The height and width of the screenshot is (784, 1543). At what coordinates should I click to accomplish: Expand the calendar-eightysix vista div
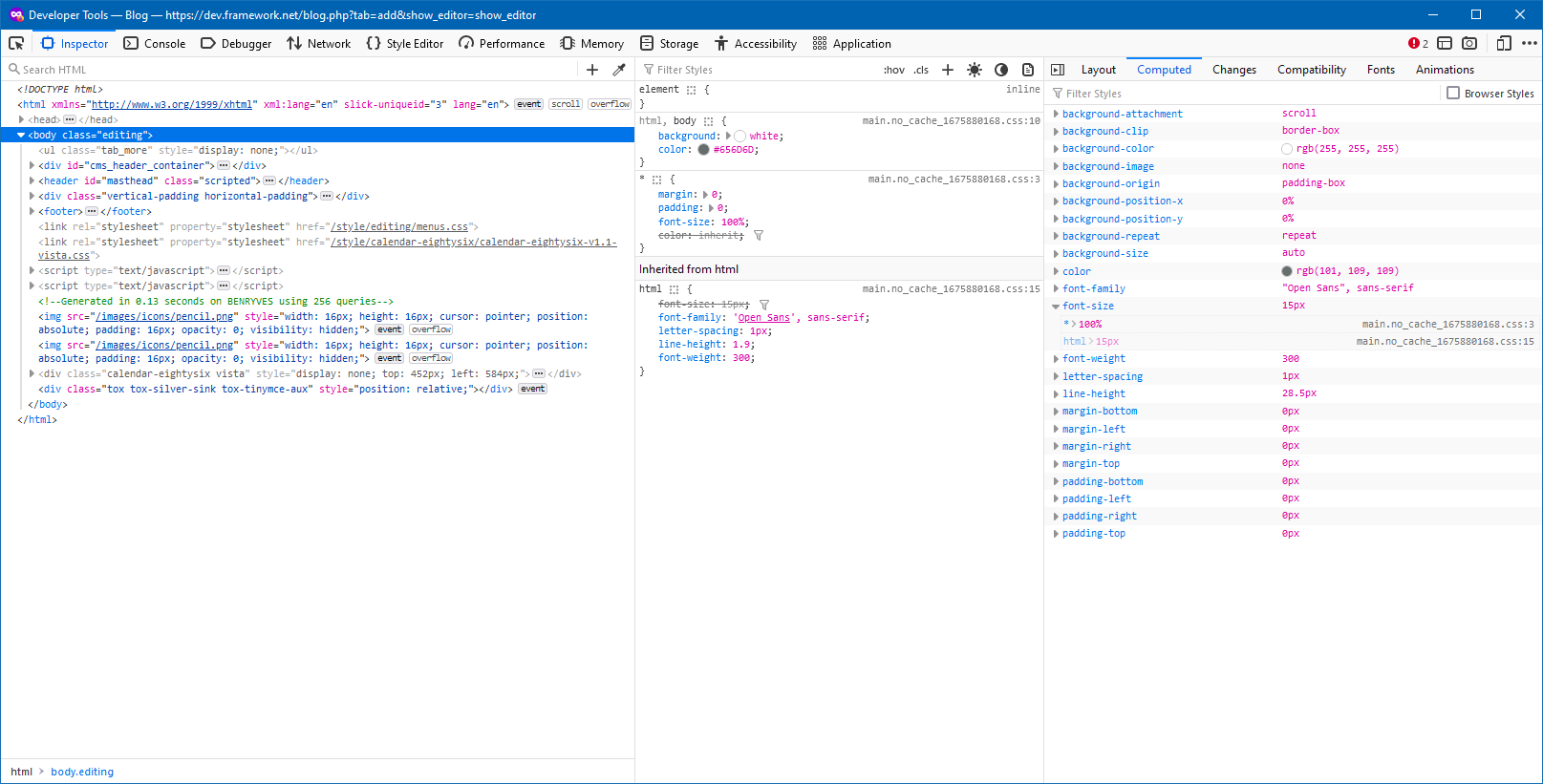point(32,374)
